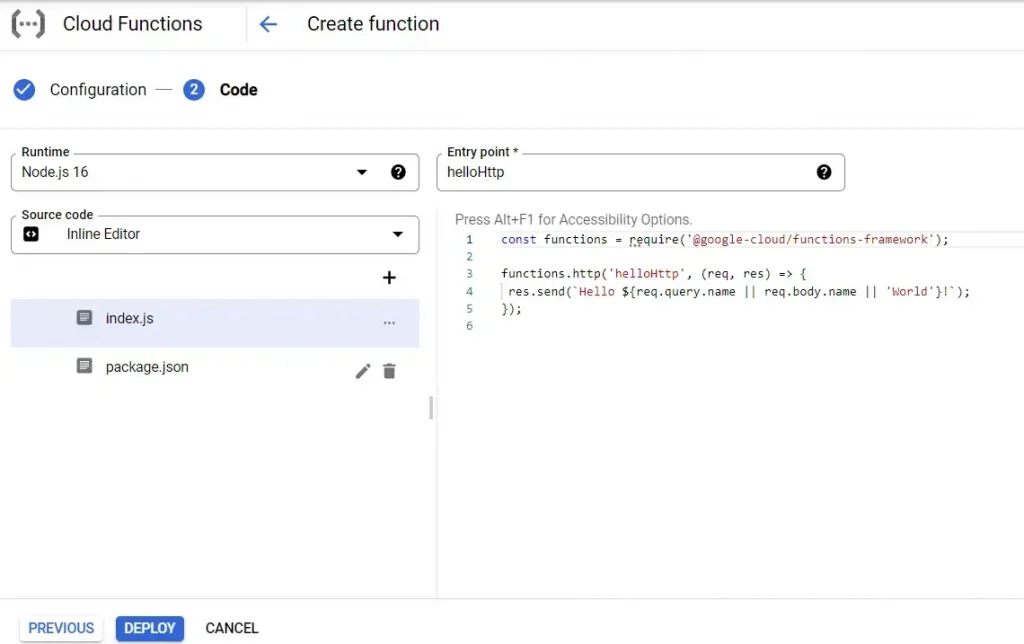Deploy the function with DEPLOY button
This screenshot has width=1024, height=644.
(x=150, y=628)
